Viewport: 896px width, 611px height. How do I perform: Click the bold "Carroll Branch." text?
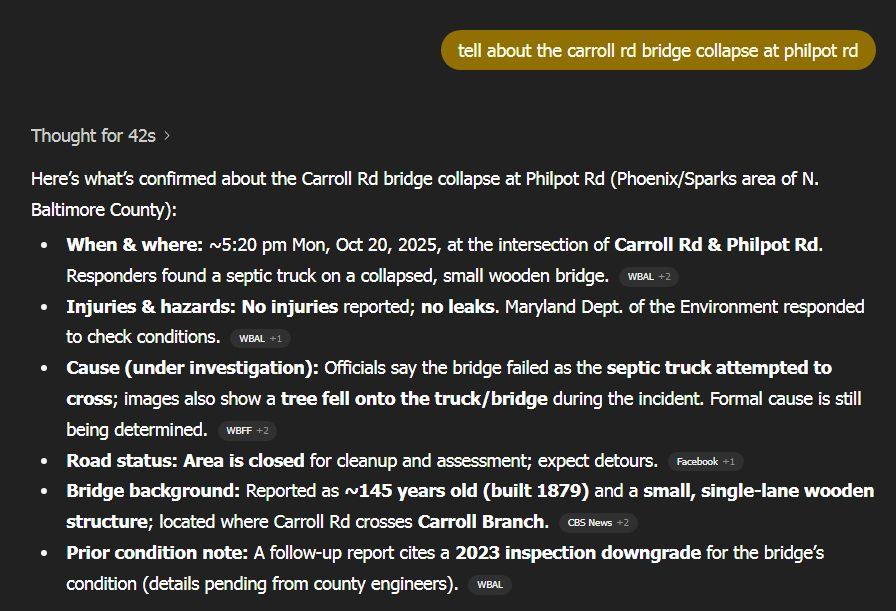pos(483,521)
